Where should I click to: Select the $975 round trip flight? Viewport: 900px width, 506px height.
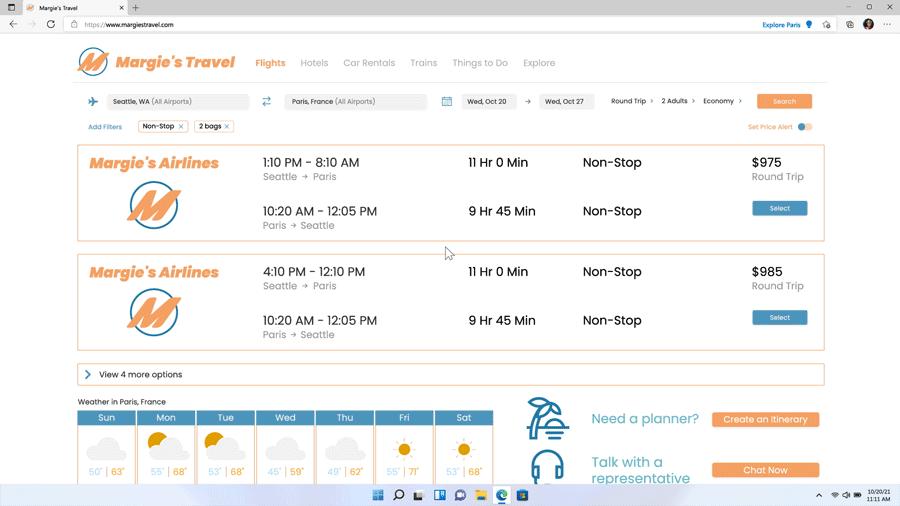click(x=779, y=208)
